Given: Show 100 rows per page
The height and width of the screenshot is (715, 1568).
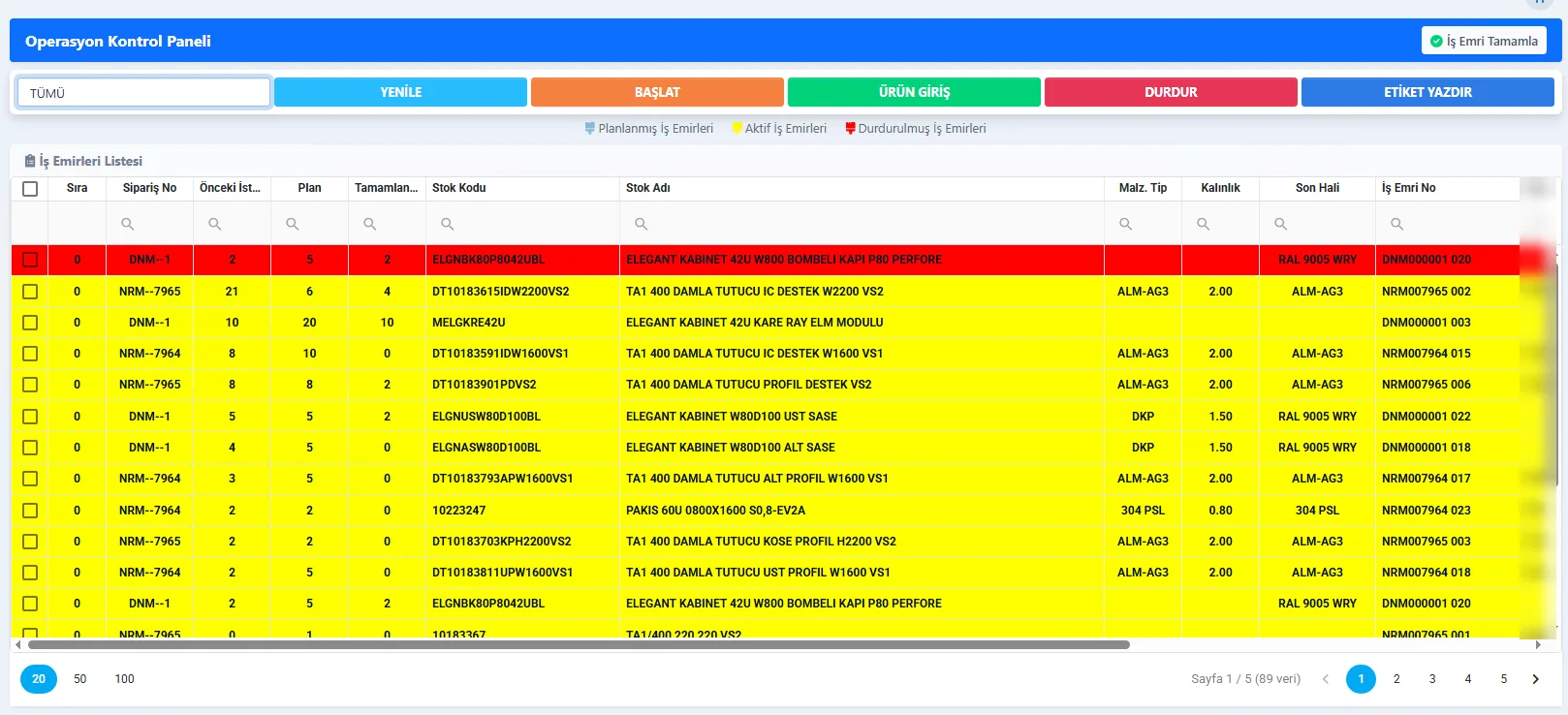Looking at the screenshot, I should click(x=125, y=679).
